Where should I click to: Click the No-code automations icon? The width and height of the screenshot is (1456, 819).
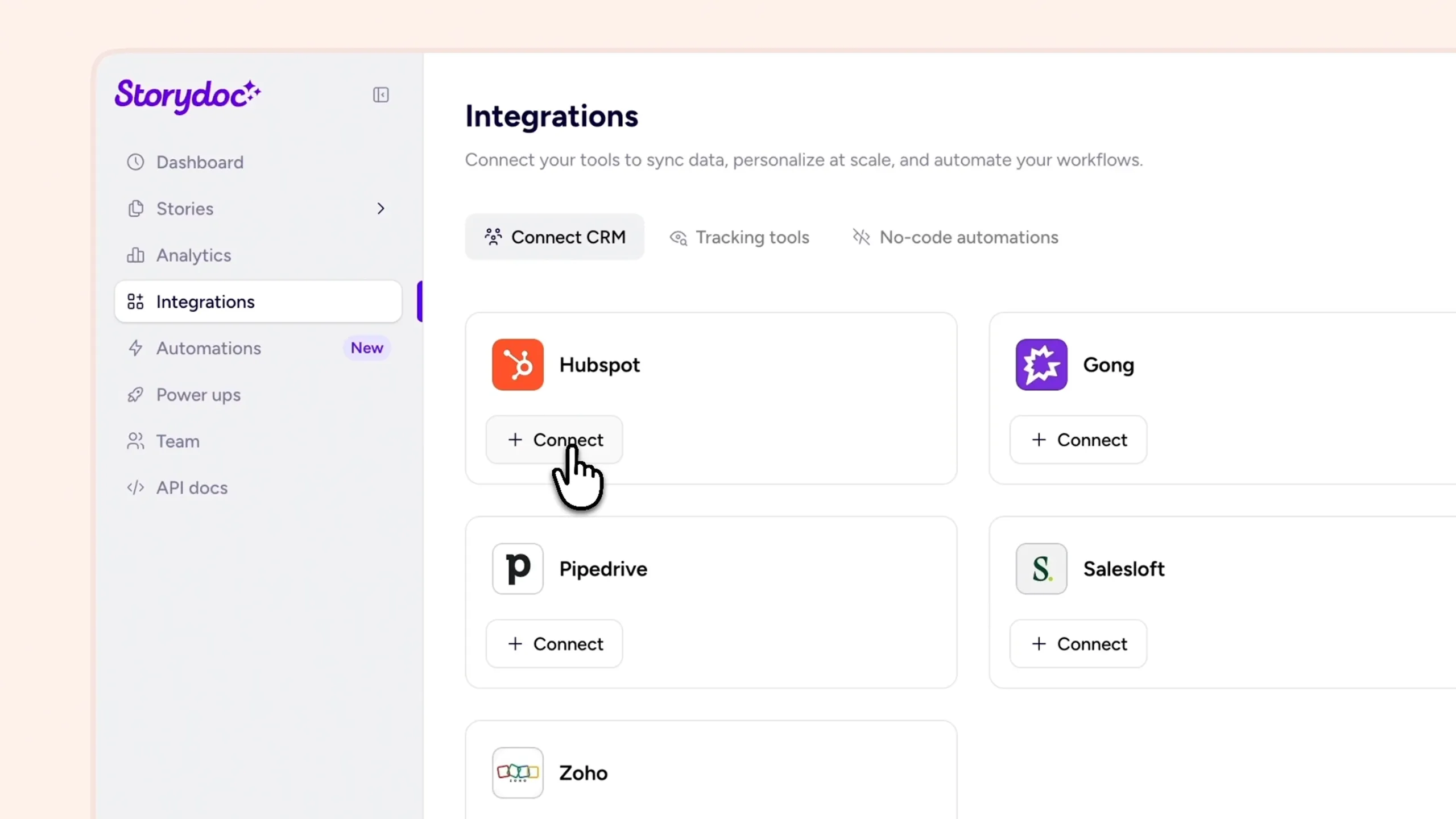861,237
